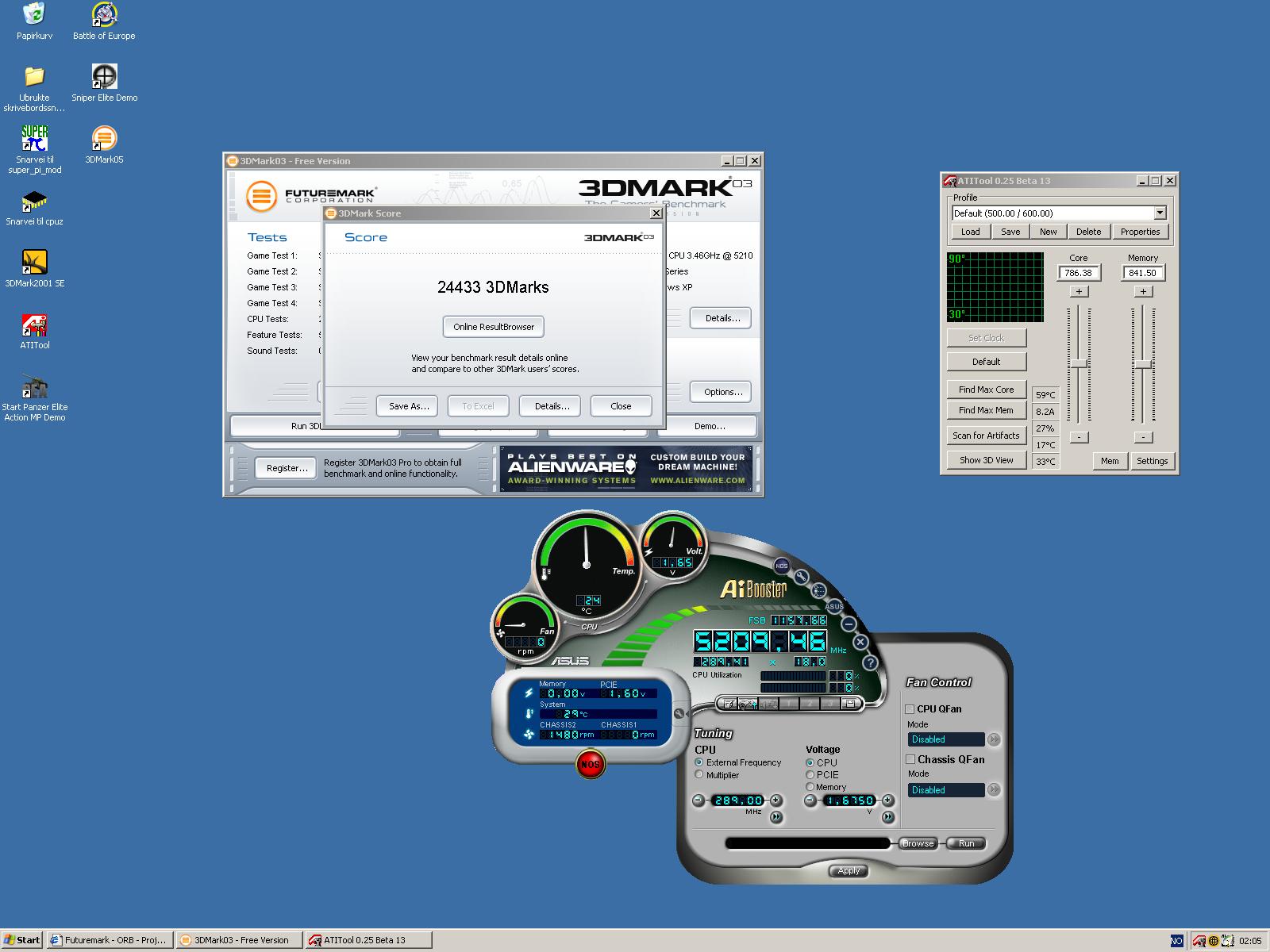1270x952 pixels.
Task: Click Online ResultBrowser button
Action: click(494, 327)
